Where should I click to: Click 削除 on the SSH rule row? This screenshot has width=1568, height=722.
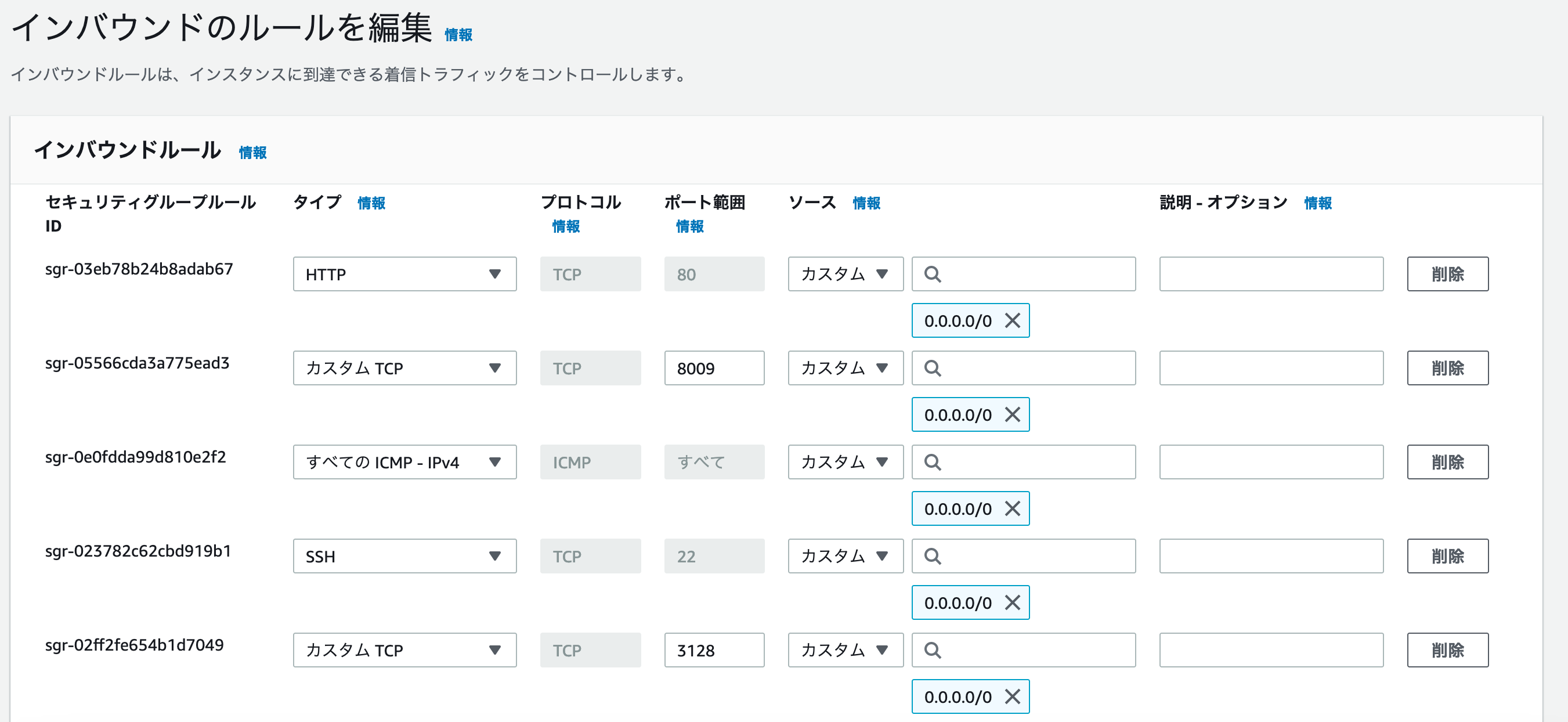[x=1447, y=556]
